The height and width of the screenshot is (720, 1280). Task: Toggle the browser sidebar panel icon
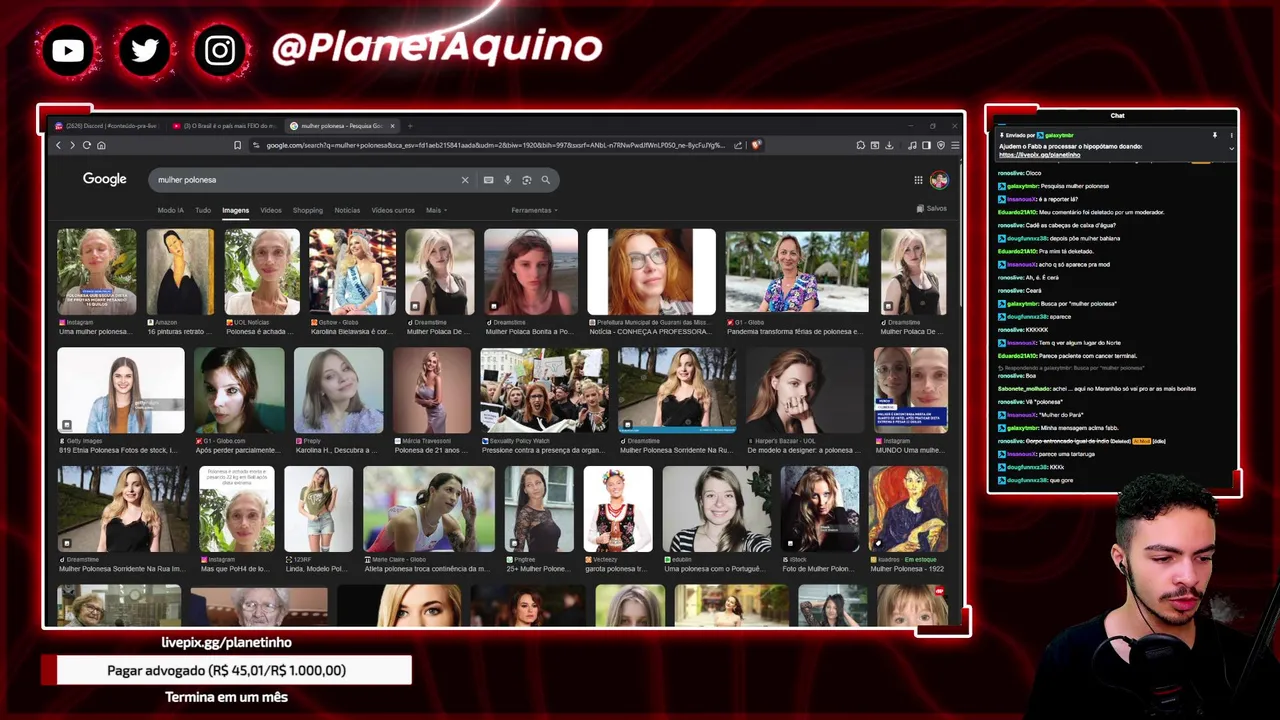(x=926, y=145)
